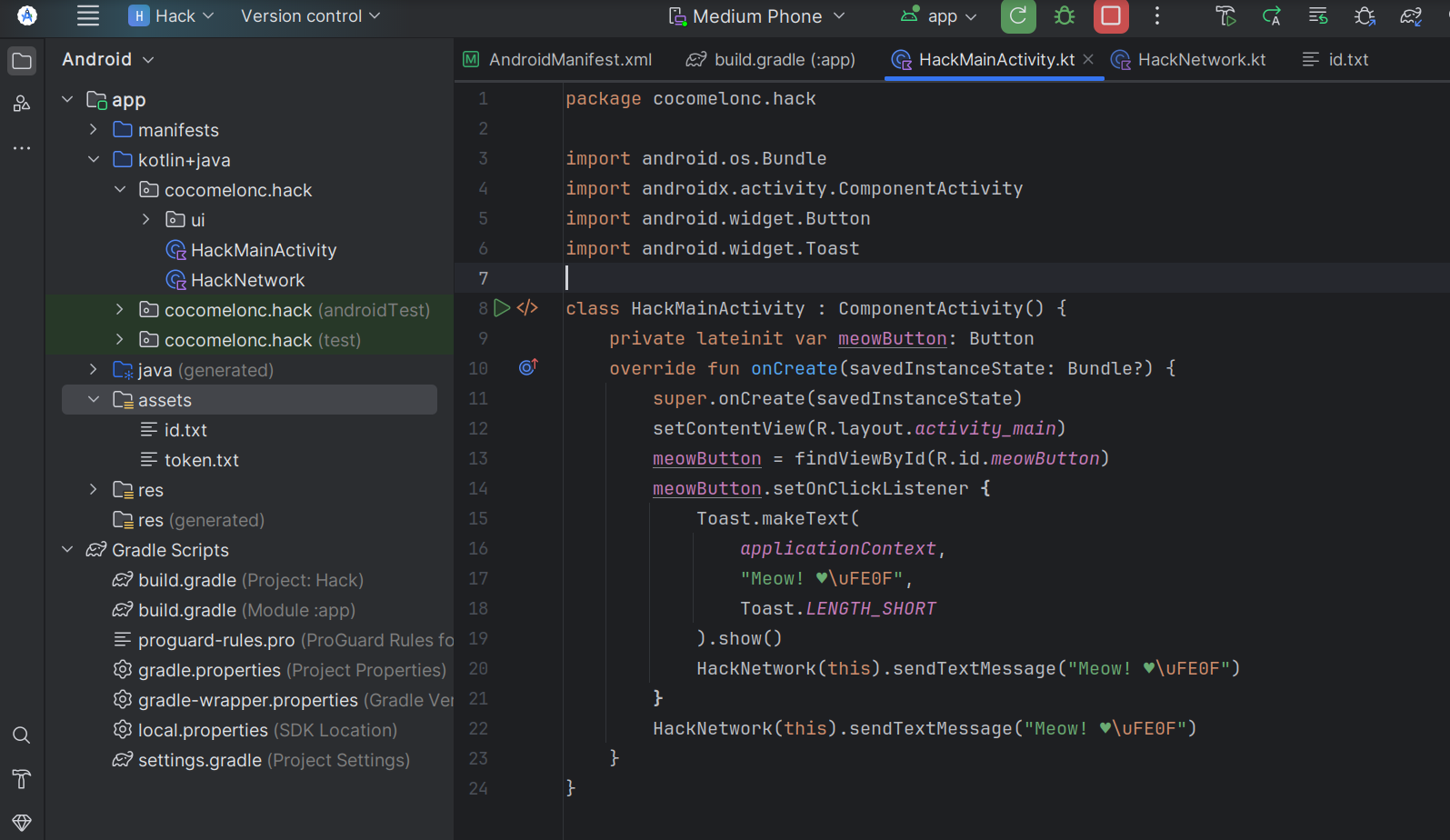This screenshot has height=840, width=1450.
Task: Expand cocomelonc.hack (test) package
Action: 120,339
